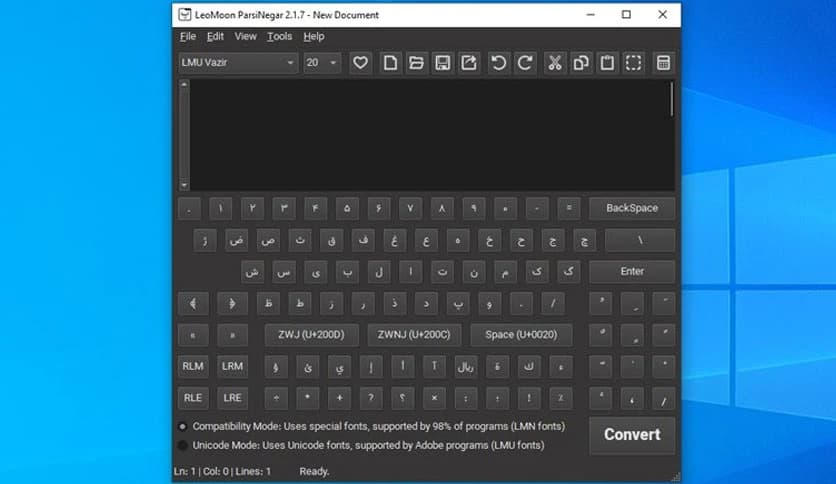Click the Persian letter ش key

[253, 272]
